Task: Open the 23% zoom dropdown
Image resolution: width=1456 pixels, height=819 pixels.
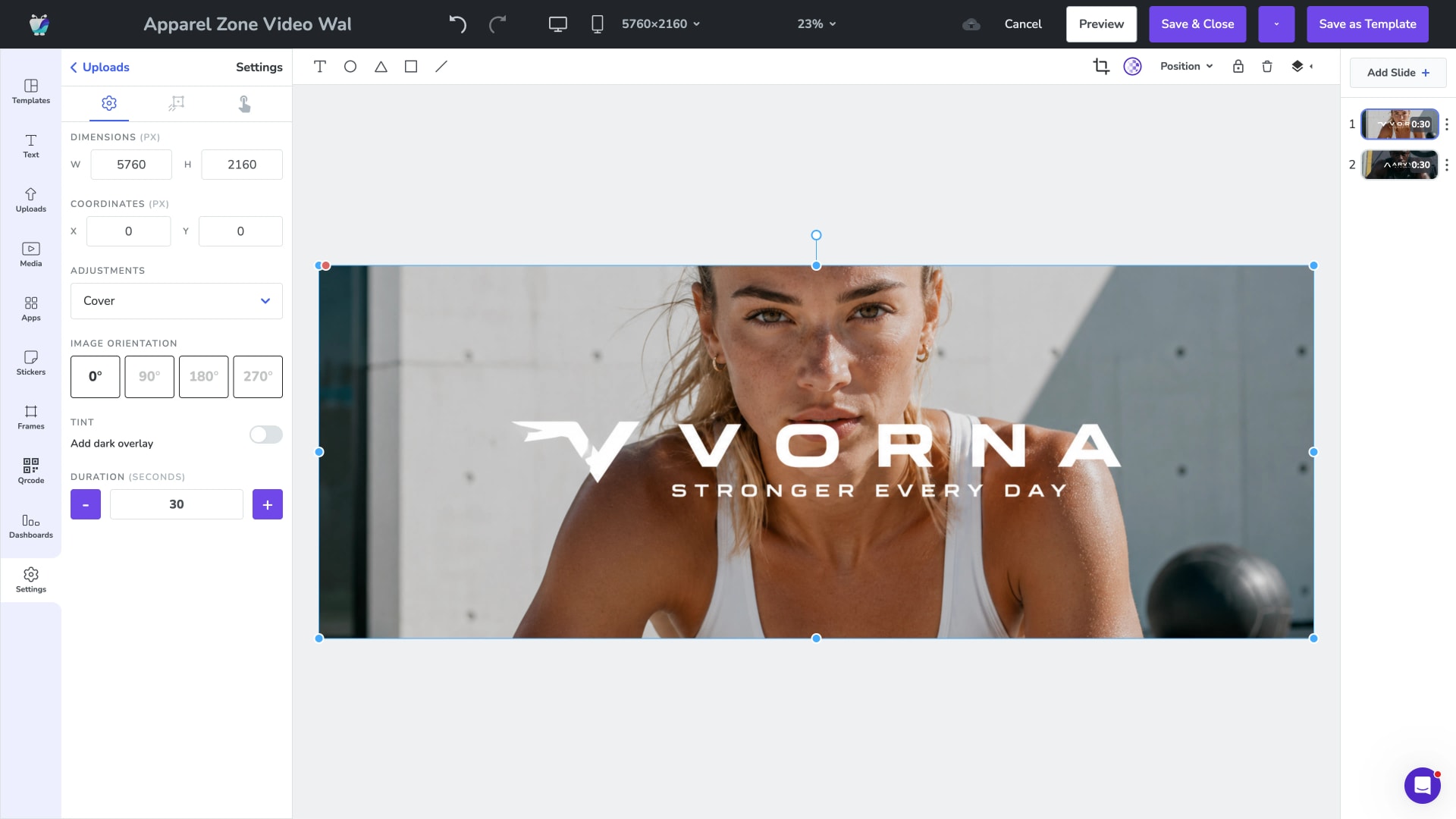Action: coord(817,24)
